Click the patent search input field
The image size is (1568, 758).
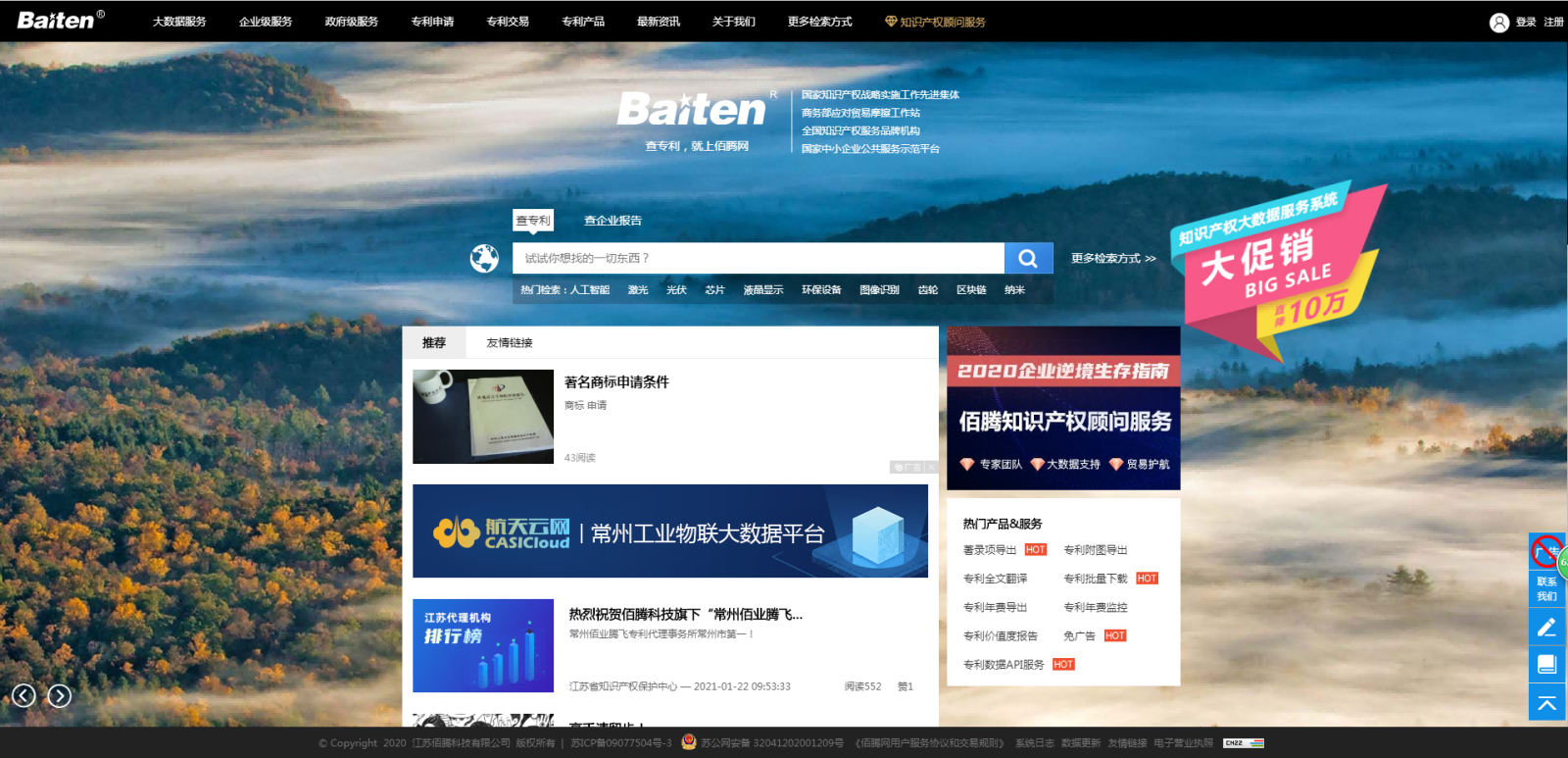[759, 258]
